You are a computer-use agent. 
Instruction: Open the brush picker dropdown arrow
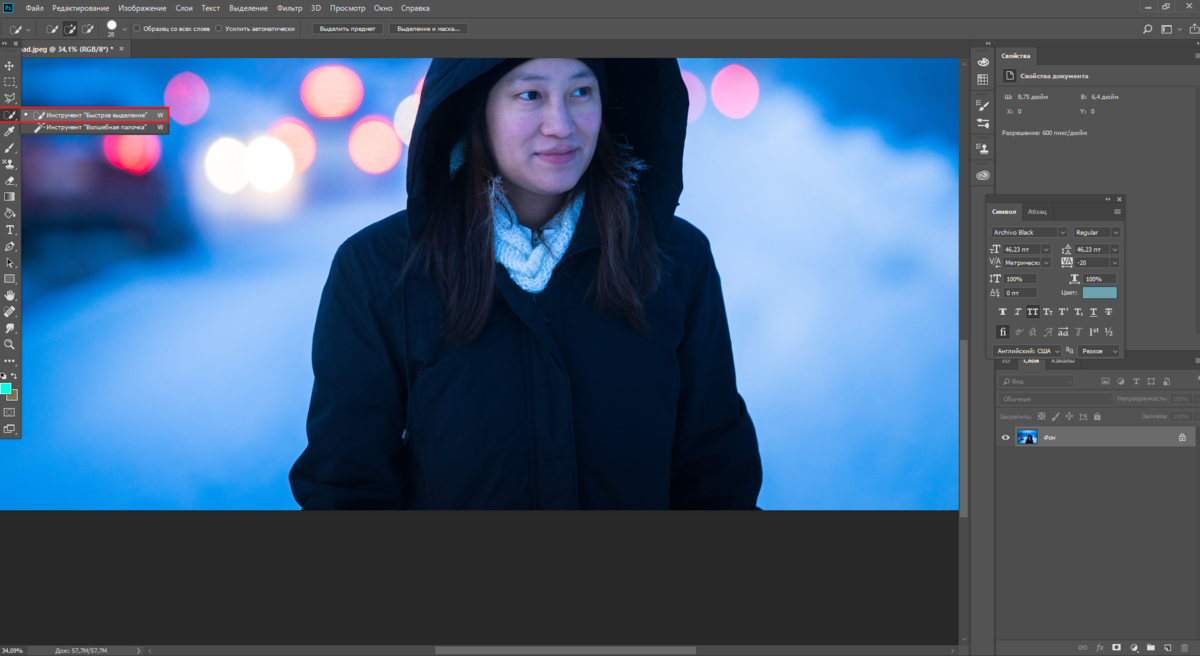(x=124, y=29)
